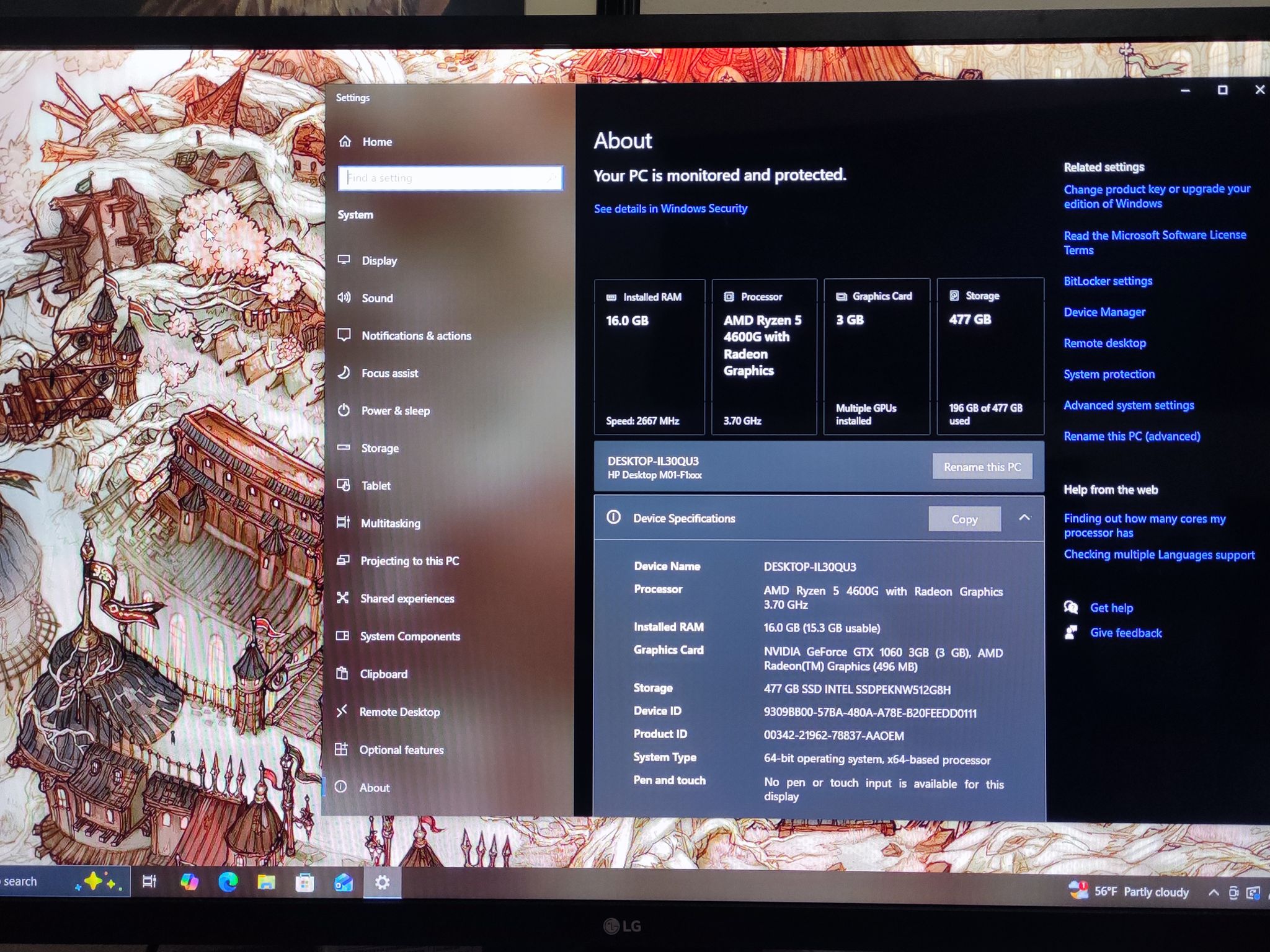Click the Remote Desktop sidebar icon
Viewport: 1270px width, 952px height.
342,712
